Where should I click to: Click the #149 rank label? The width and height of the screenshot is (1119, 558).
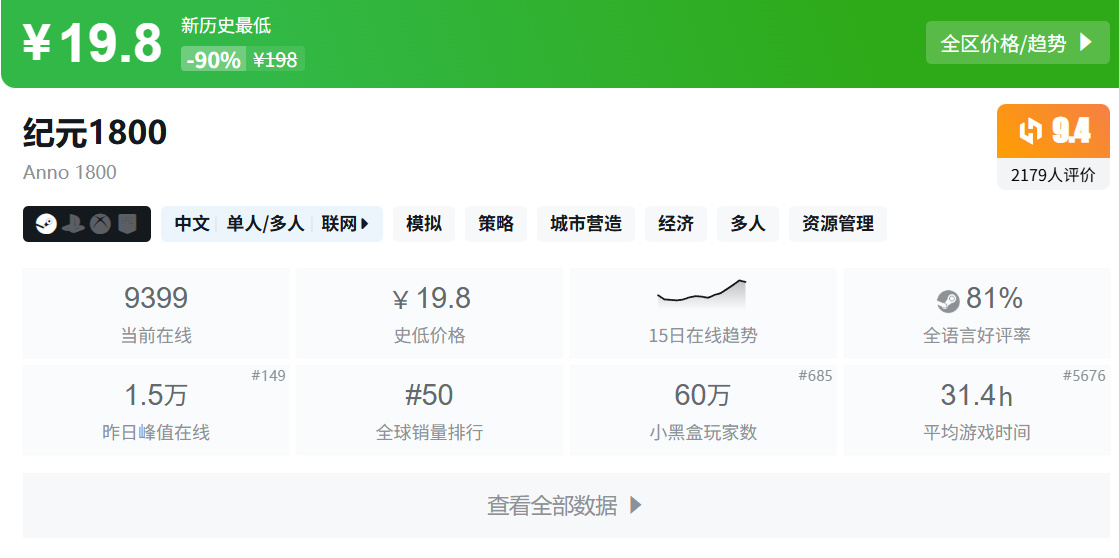[x=268, y=376]
